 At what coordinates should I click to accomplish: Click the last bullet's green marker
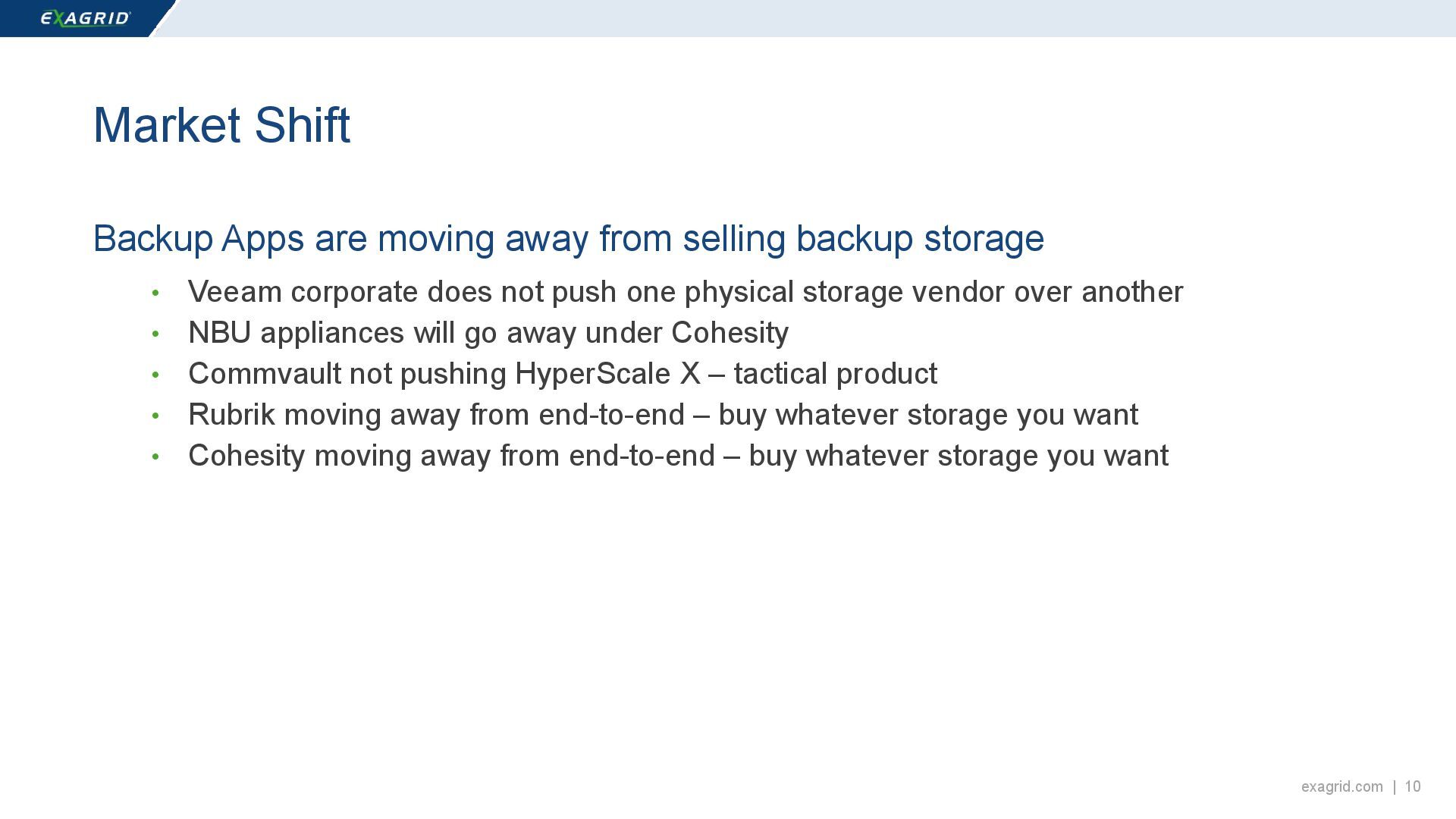[x=155, y=457]
